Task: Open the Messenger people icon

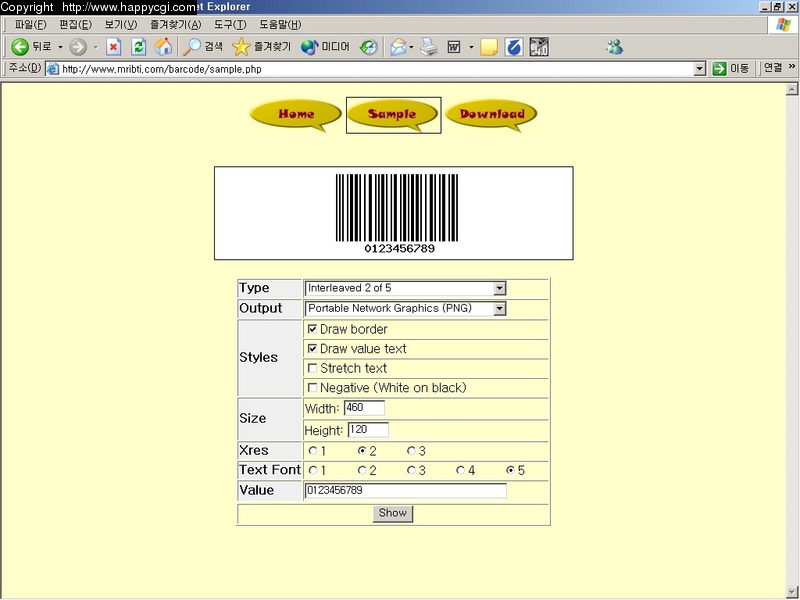Action: (614, 47)
